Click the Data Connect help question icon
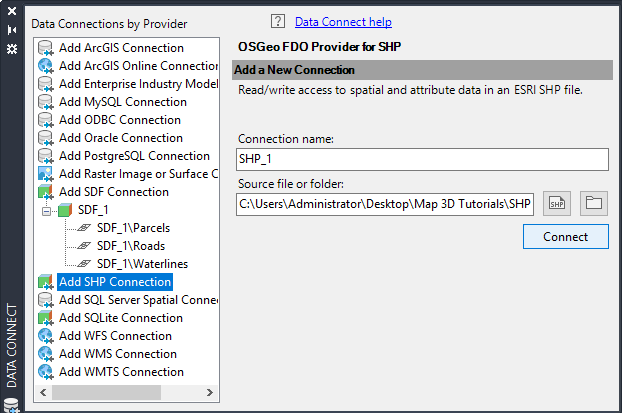 278,22
